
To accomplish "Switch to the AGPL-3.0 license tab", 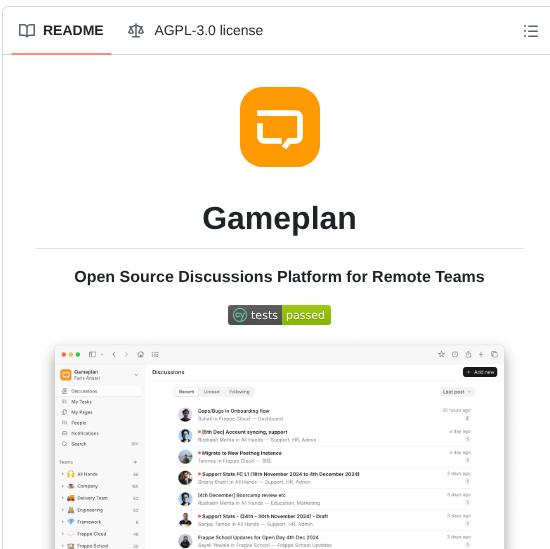I will coord(195,31).
